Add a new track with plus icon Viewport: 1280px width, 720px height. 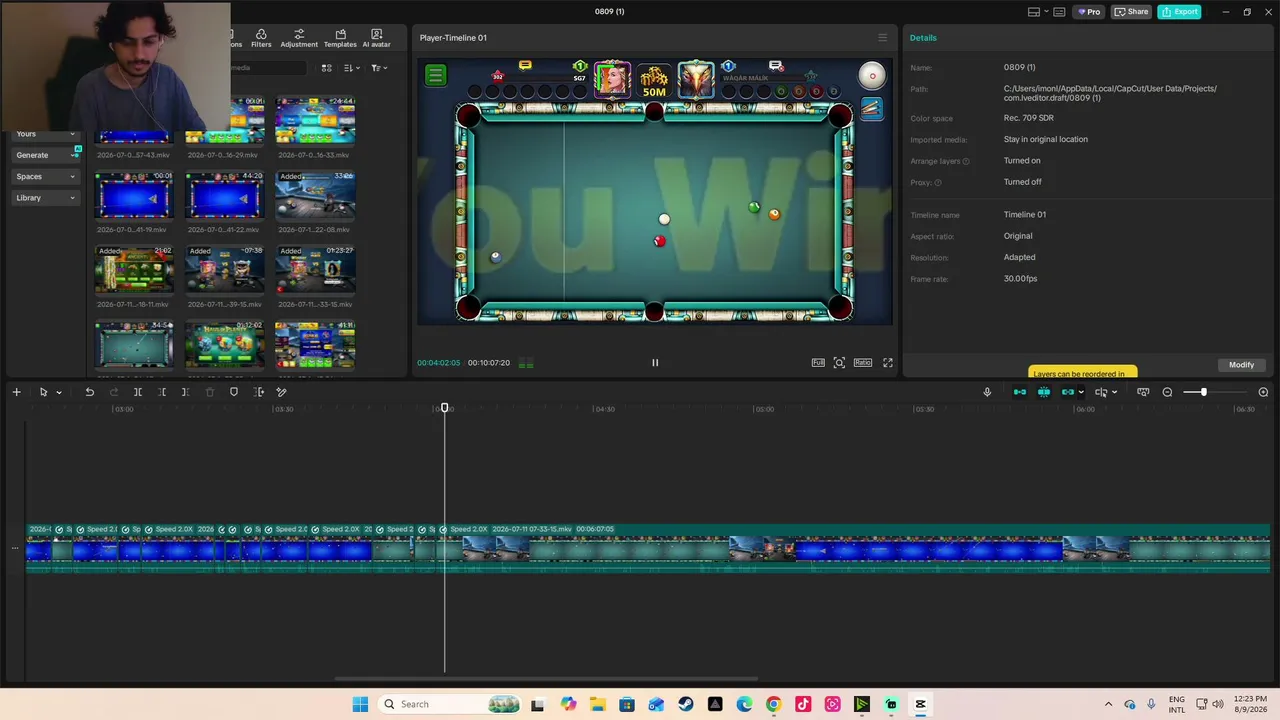click(16, 392)
